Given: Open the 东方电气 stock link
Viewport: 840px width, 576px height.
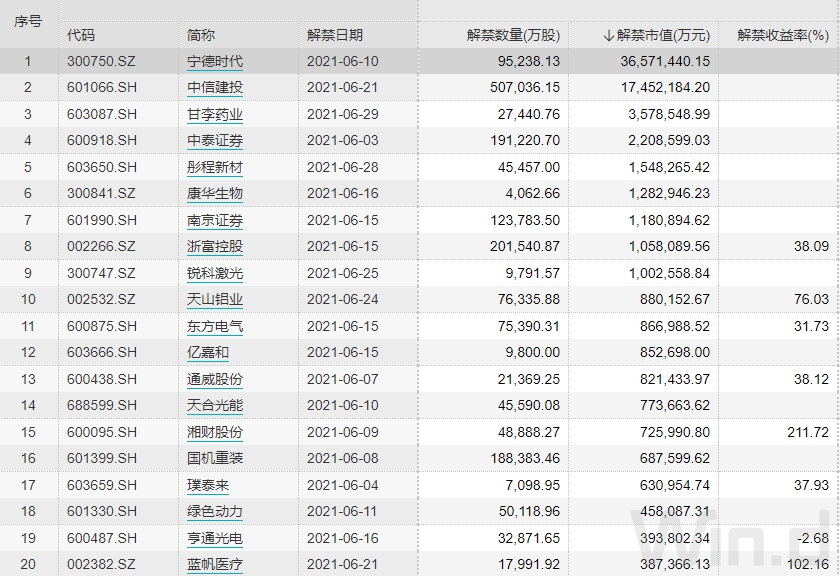Looking at the screenshot, I should pos(215,326).
